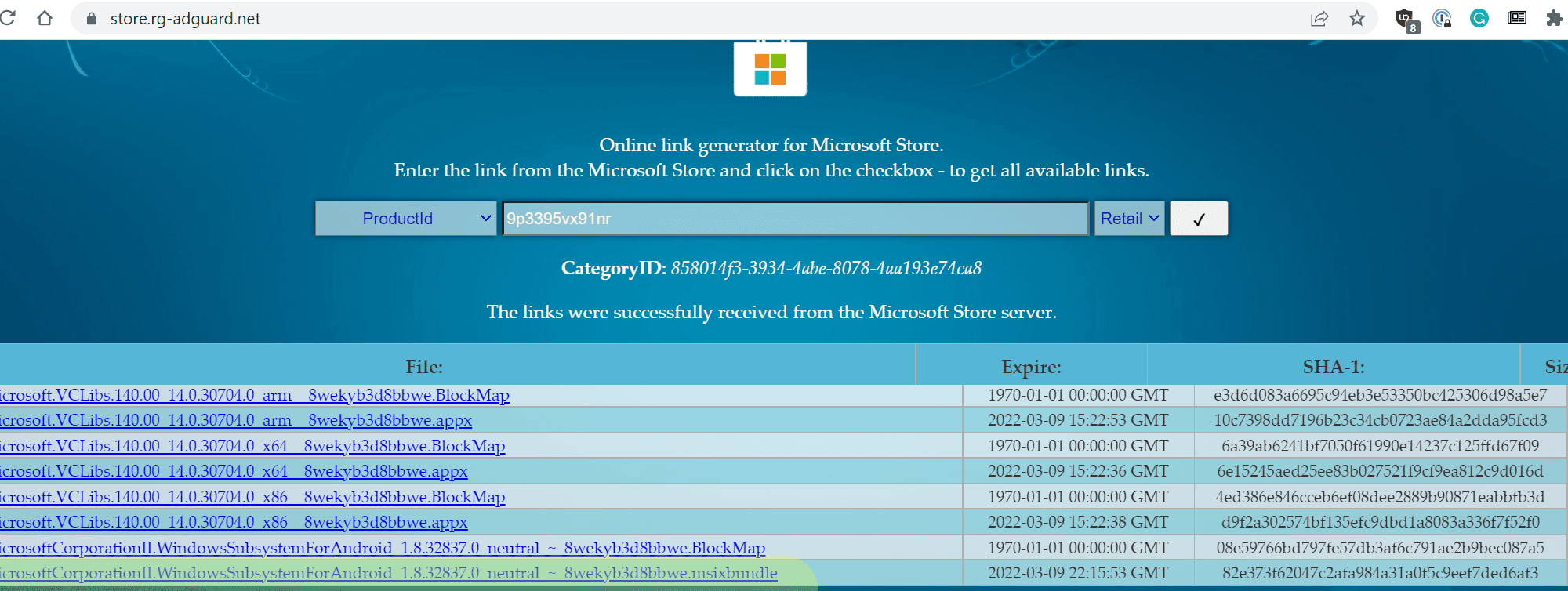Click the checkmark generate button
This screenshot has height=591, width=1568.
1199,219
